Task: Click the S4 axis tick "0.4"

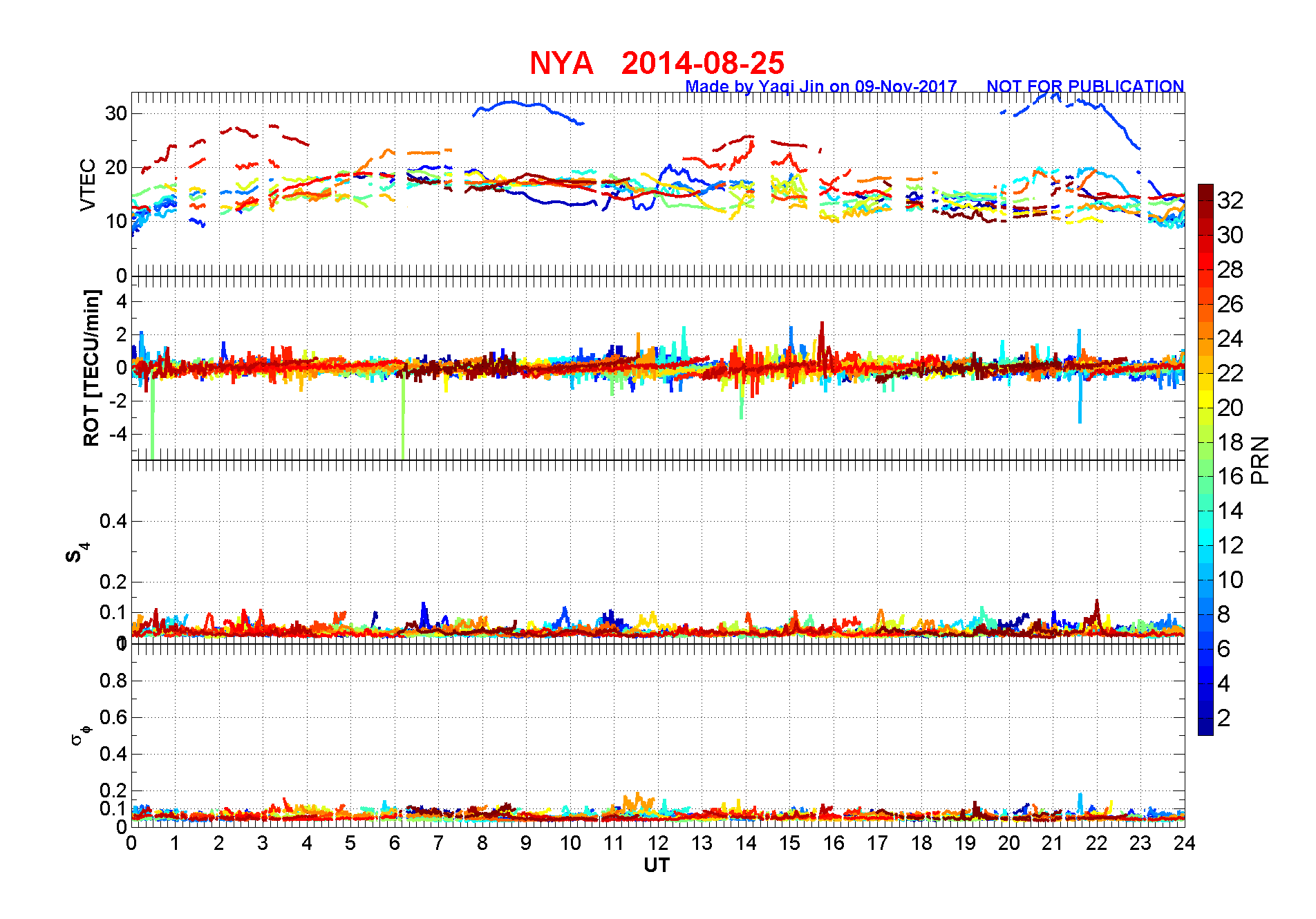Action: (x=113, y=522)
